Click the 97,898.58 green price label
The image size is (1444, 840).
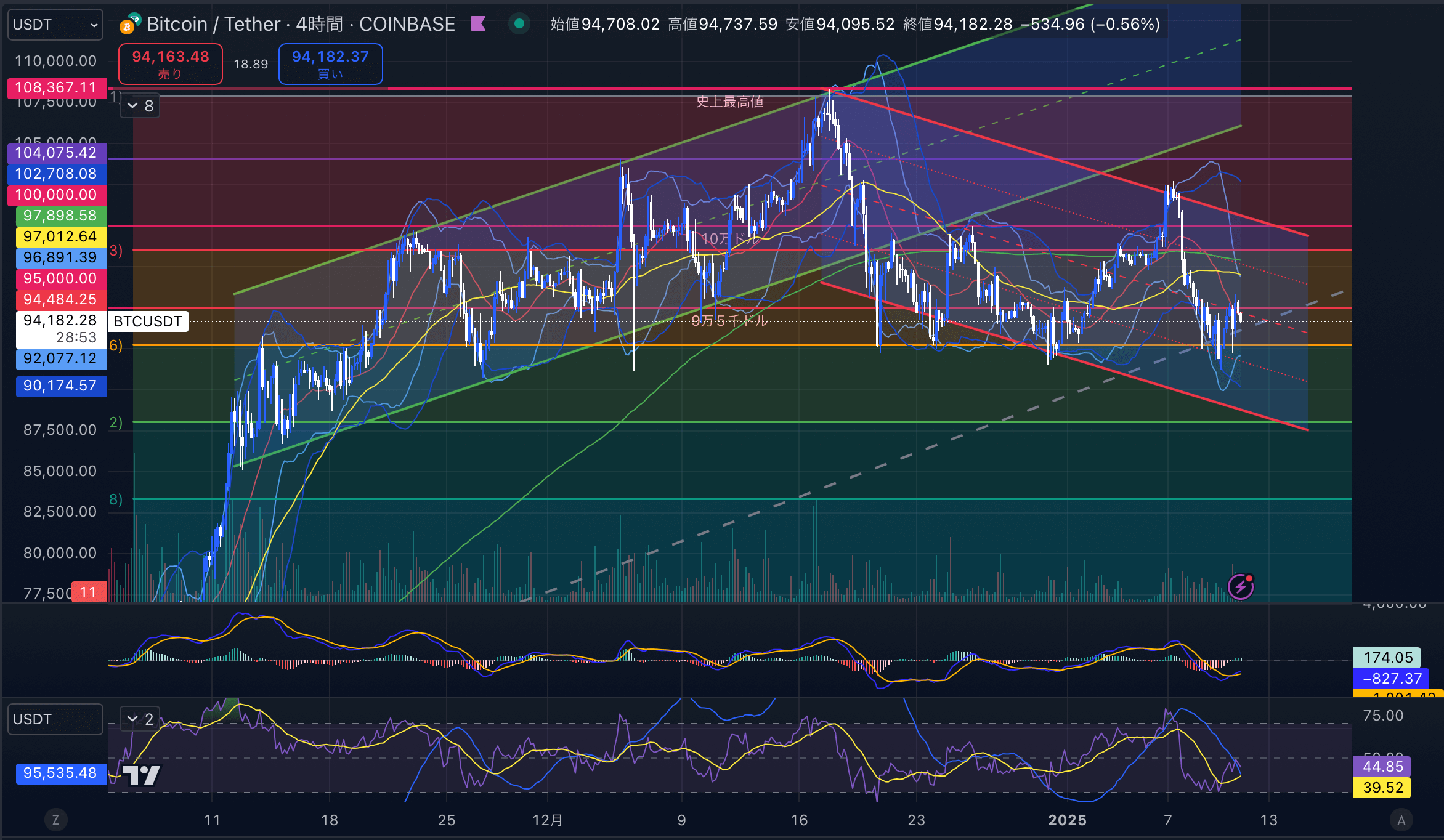click(x=61, y=216)
